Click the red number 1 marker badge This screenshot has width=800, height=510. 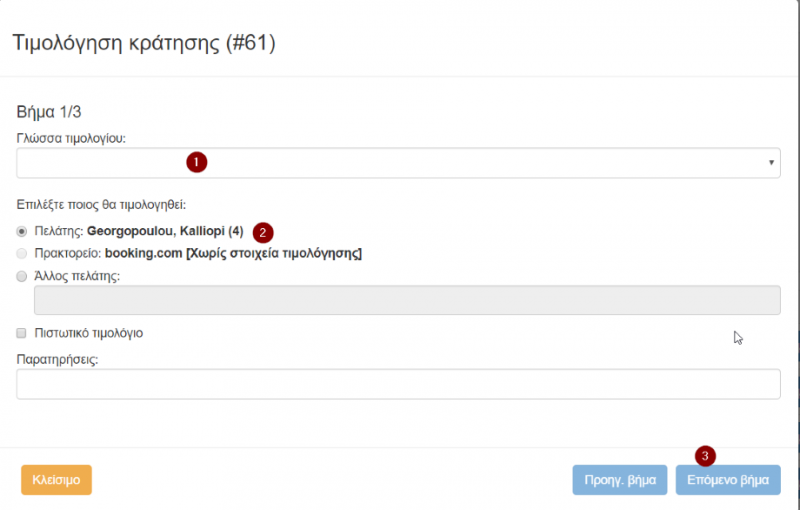[x=197, y=161]
